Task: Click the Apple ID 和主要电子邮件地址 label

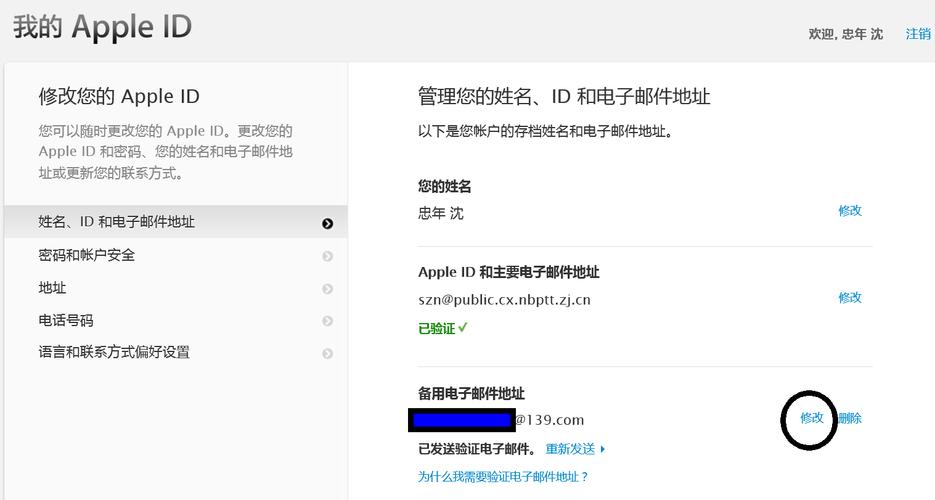Action: tap(509, 272)
